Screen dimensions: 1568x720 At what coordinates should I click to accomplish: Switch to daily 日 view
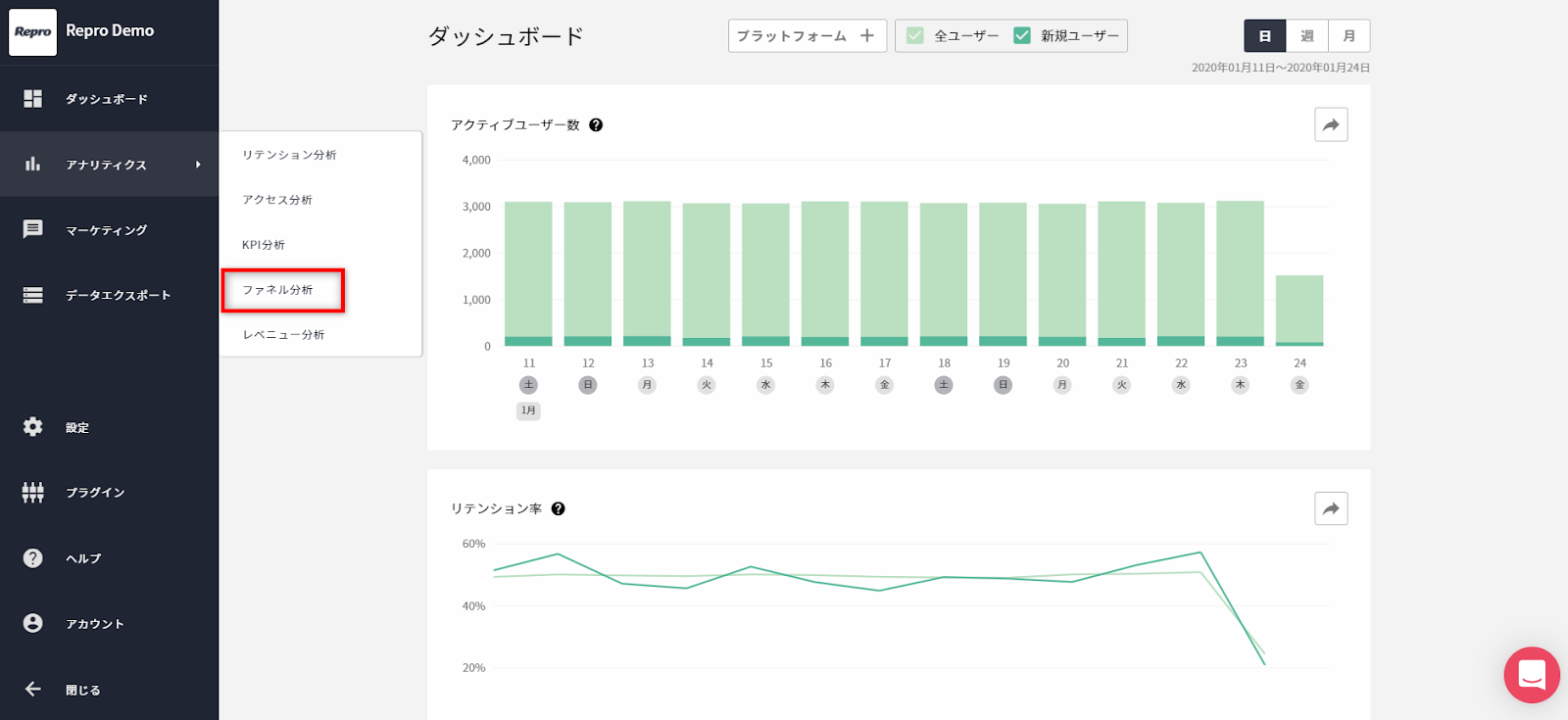pos(1265,36)
